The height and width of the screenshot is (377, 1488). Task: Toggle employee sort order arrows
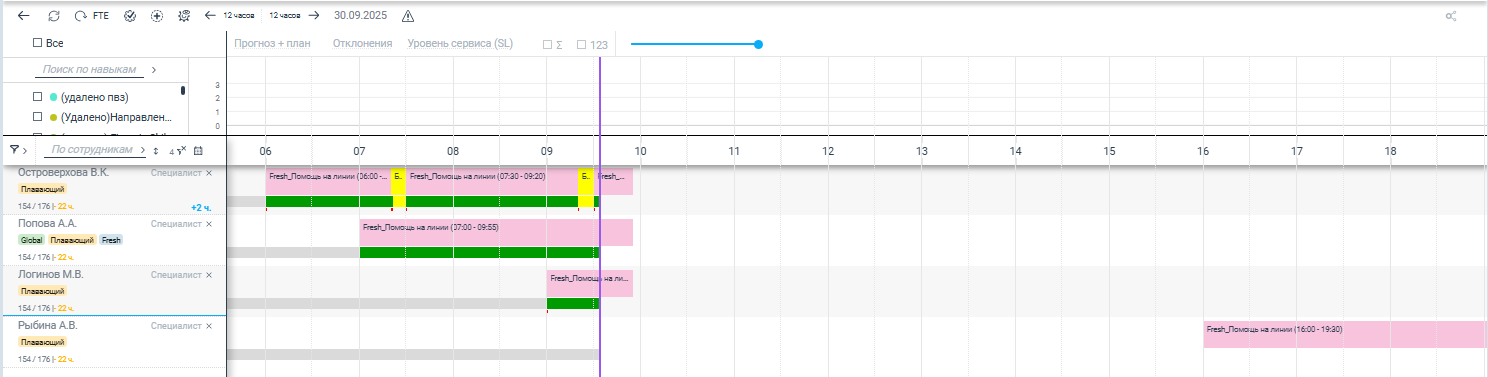point(155,151)
